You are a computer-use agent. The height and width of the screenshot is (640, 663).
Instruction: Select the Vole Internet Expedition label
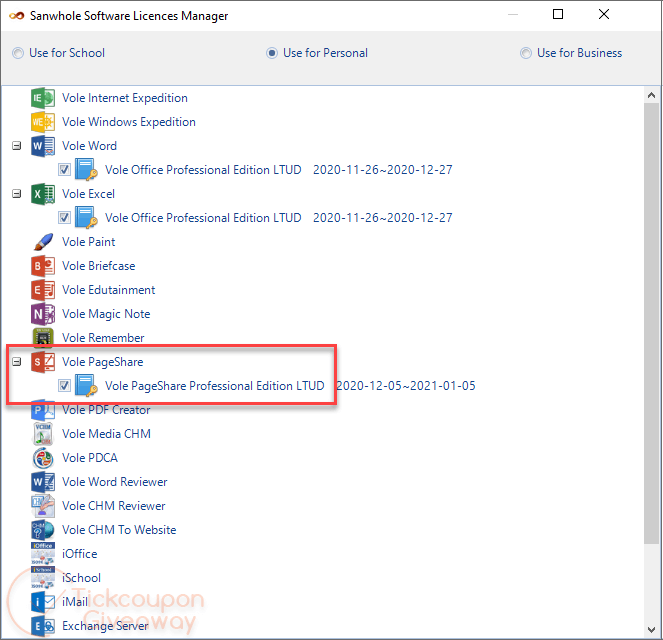click(125, 98)
